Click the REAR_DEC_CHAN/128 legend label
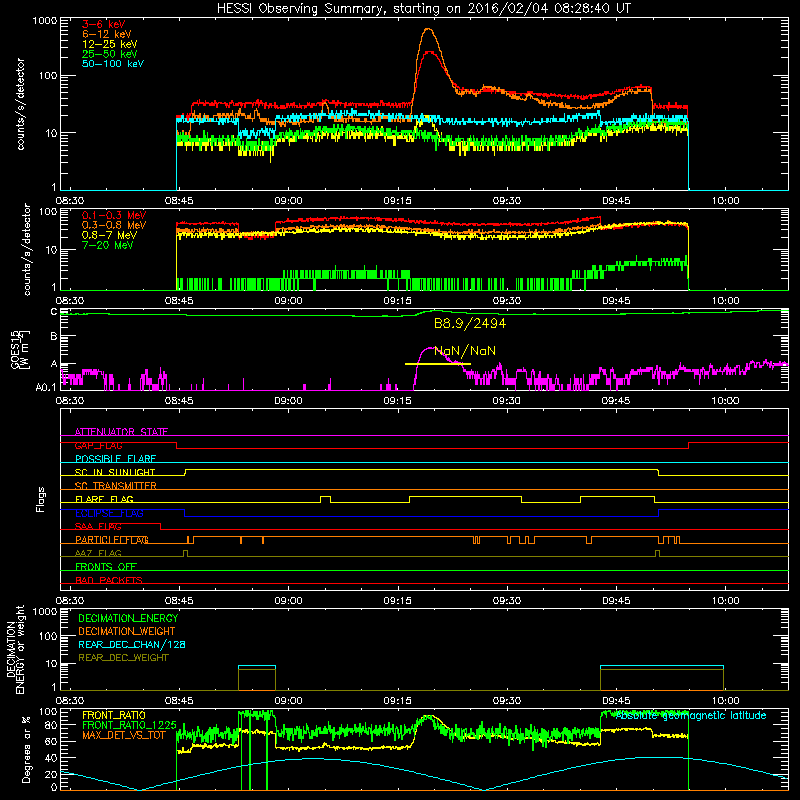The width and height of the screenshot is (800, 800). [132, 644]
